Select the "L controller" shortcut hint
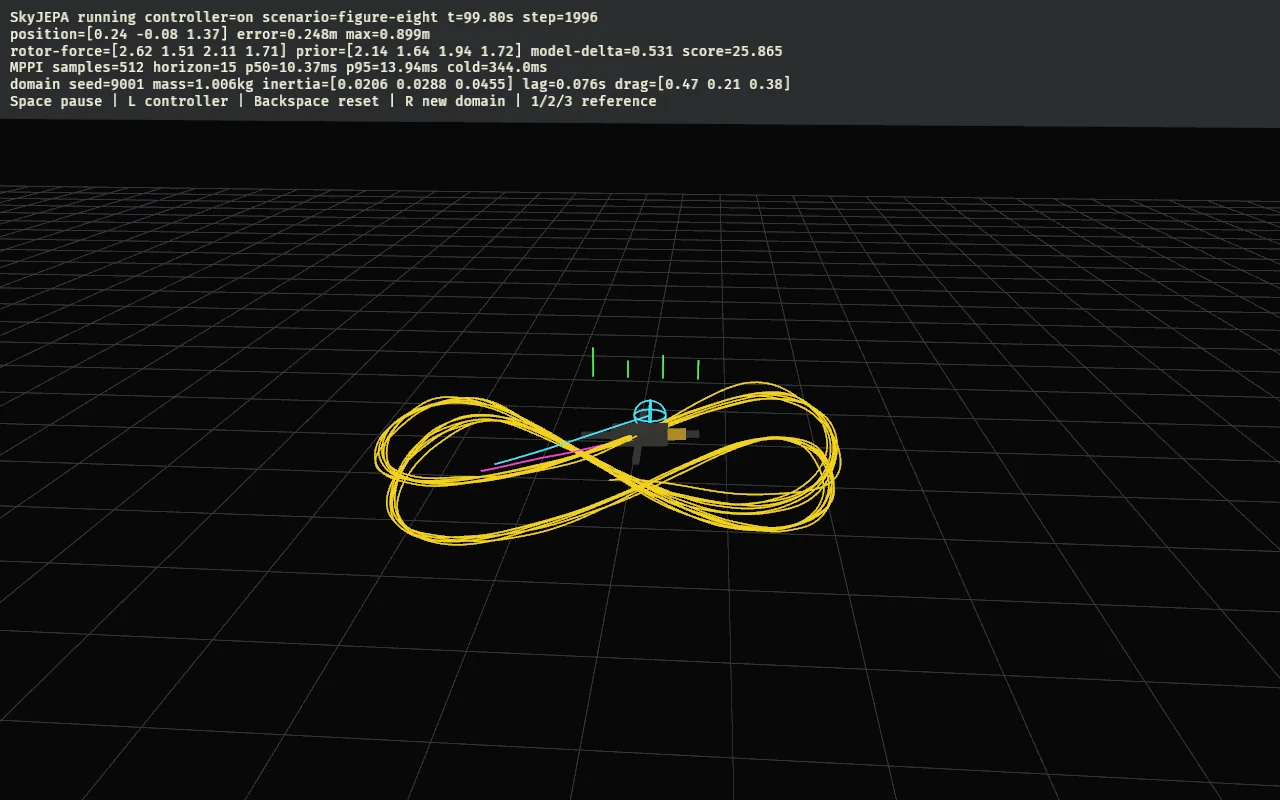The height and width of the screenshot is (800, 1280). click(x=178, y=101)
